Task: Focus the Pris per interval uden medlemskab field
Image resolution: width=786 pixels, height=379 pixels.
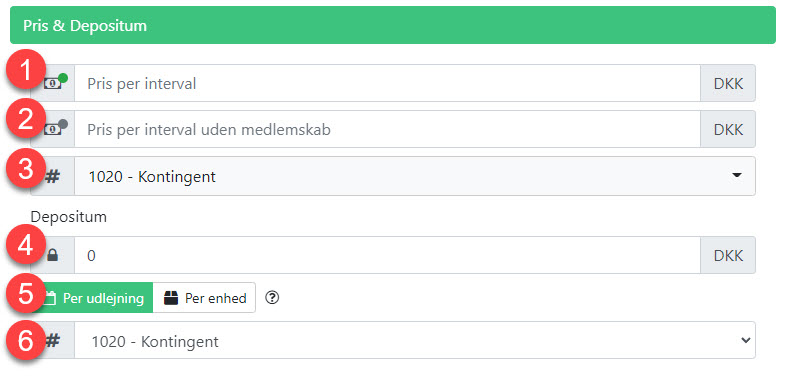Action: pos(387,129)
